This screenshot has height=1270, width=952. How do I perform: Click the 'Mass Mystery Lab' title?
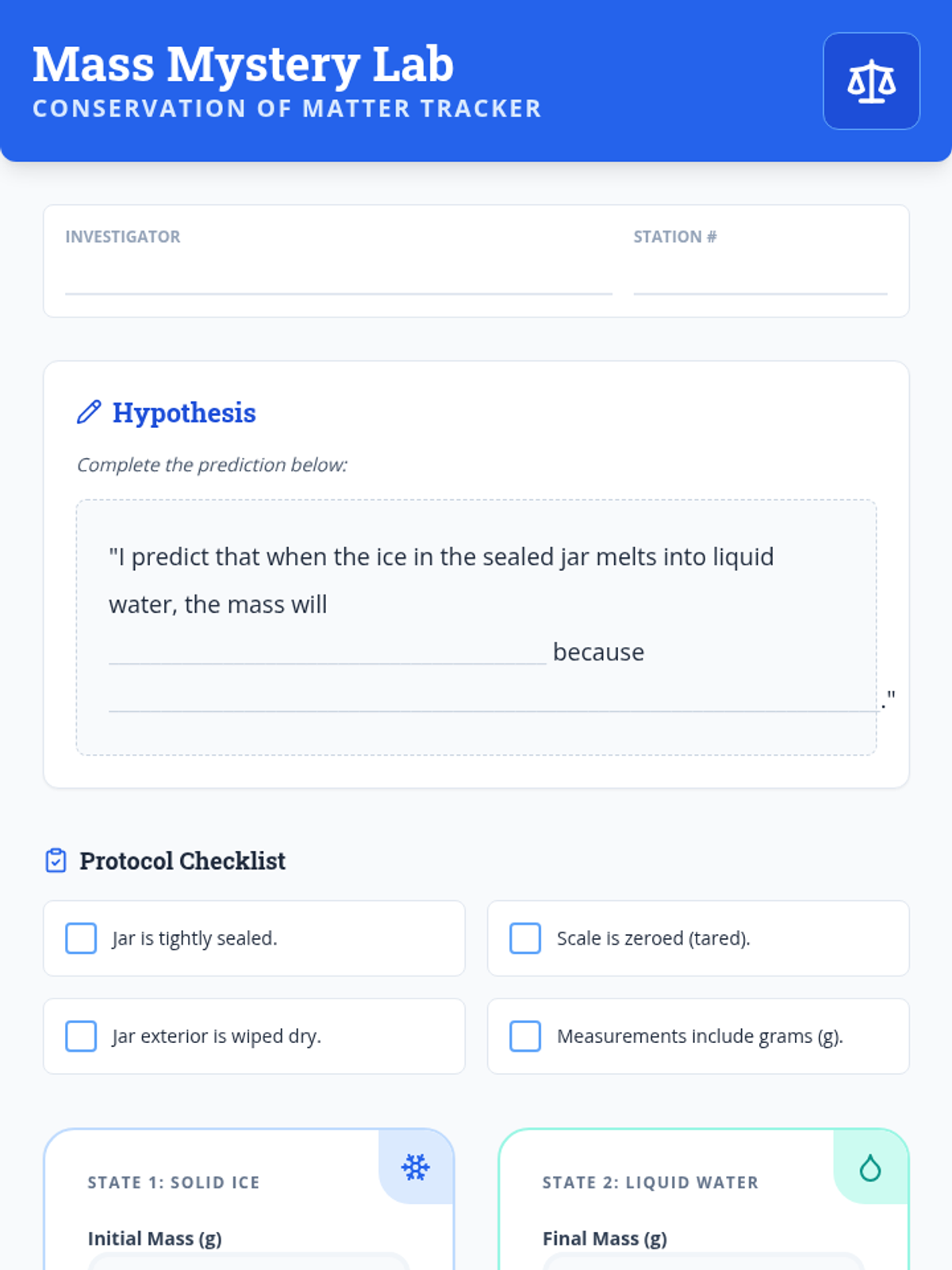pyautogui.click(x=243, y=63)
